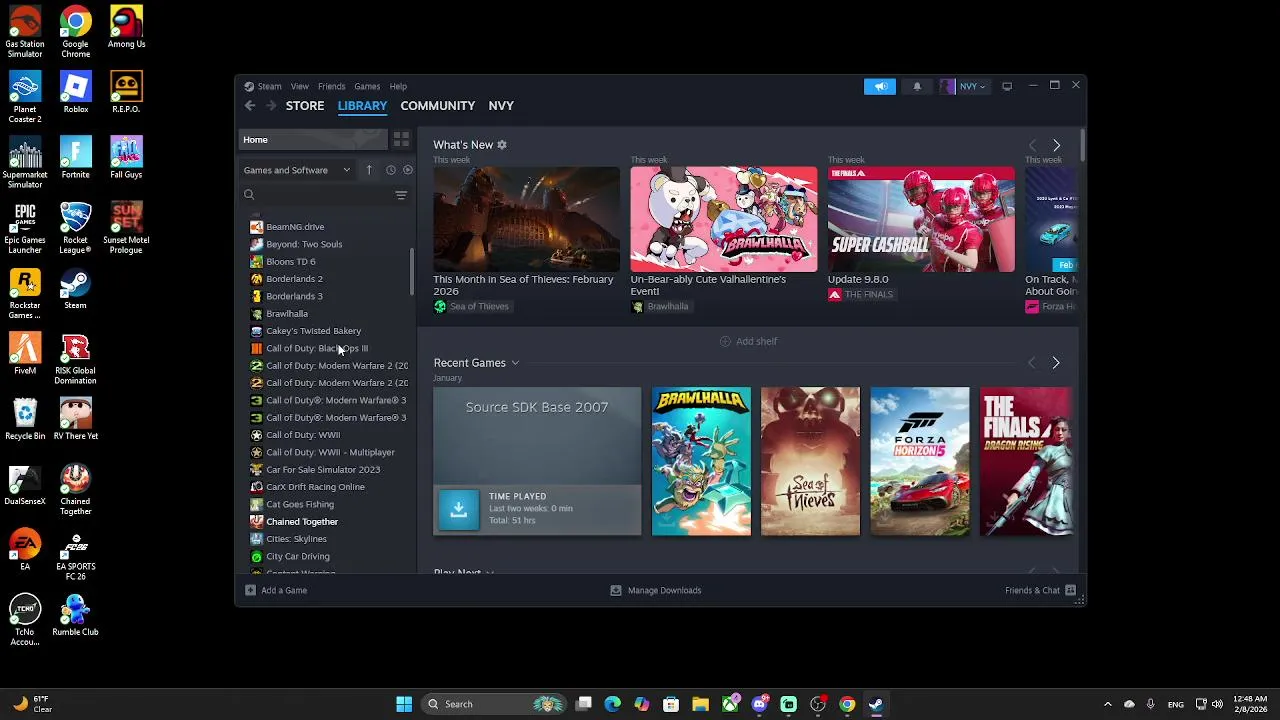Select Car For Sale Simulator 2023
This screenshot has height=720, width=1280.
325,470
